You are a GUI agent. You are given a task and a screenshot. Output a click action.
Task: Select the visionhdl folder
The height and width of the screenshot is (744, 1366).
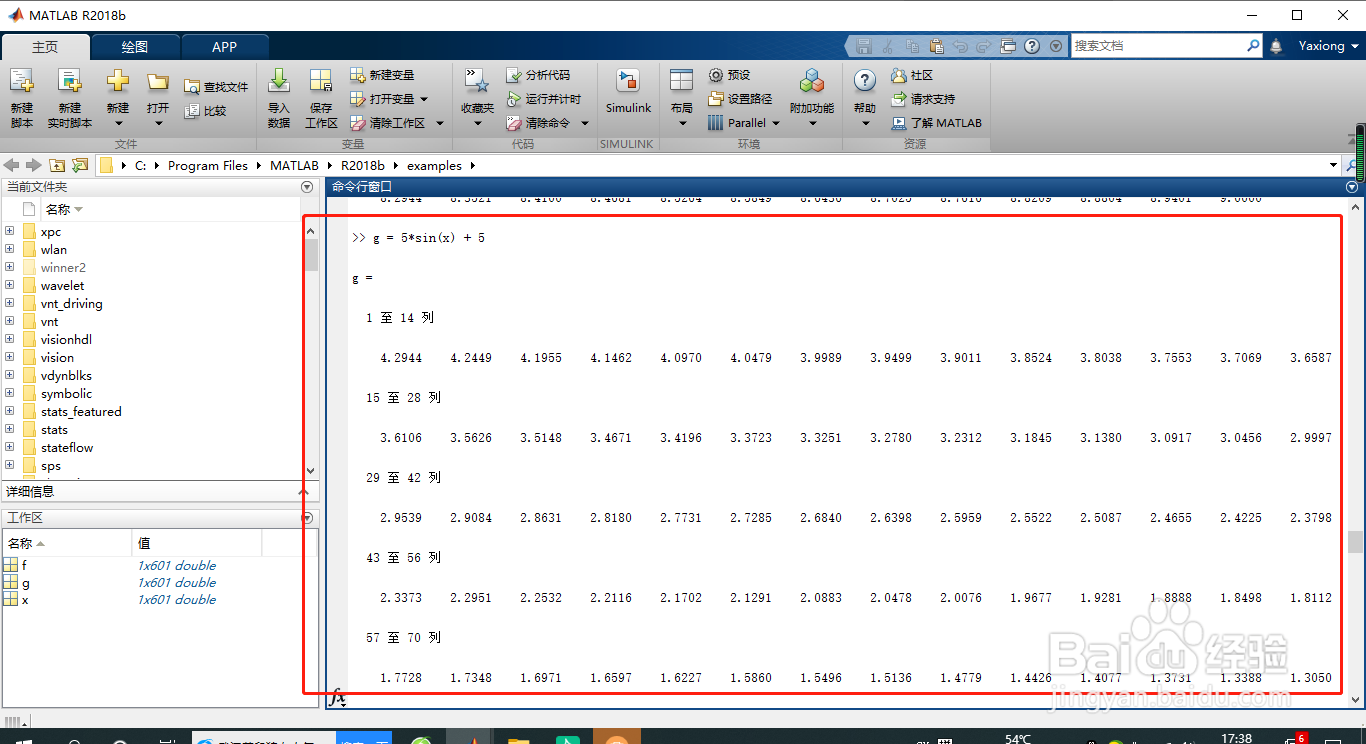coord(66,339)
